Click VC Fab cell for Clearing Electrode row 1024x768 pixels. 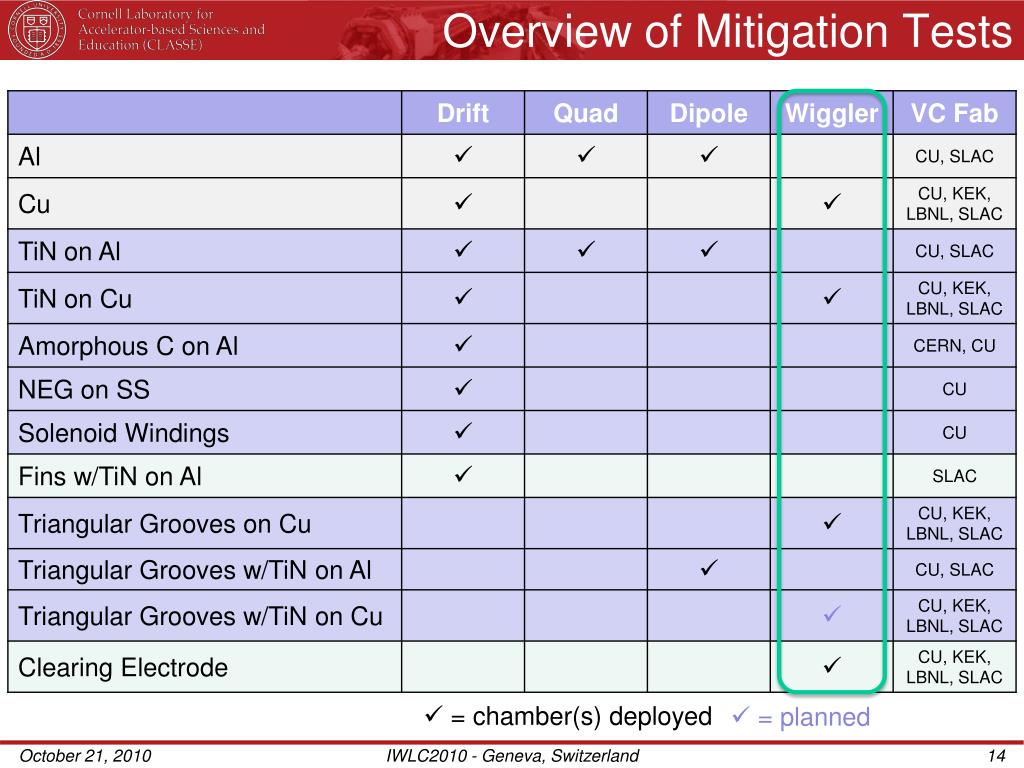954,667
